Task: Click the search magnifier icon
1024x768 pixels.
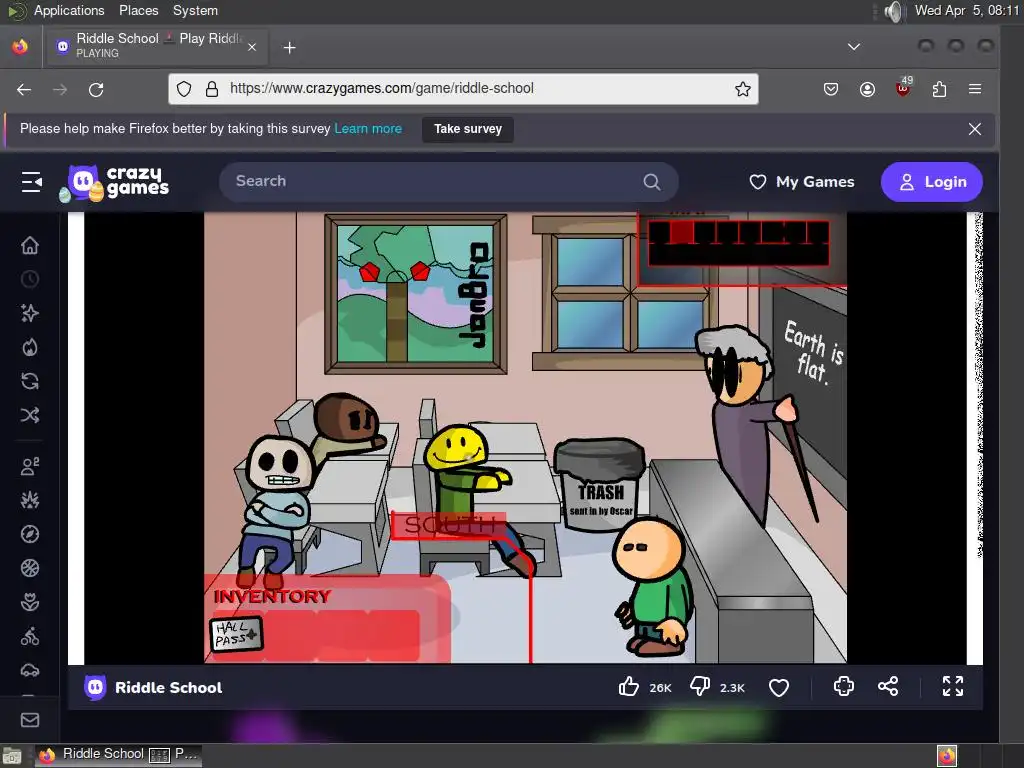Action: click(651, 182)
